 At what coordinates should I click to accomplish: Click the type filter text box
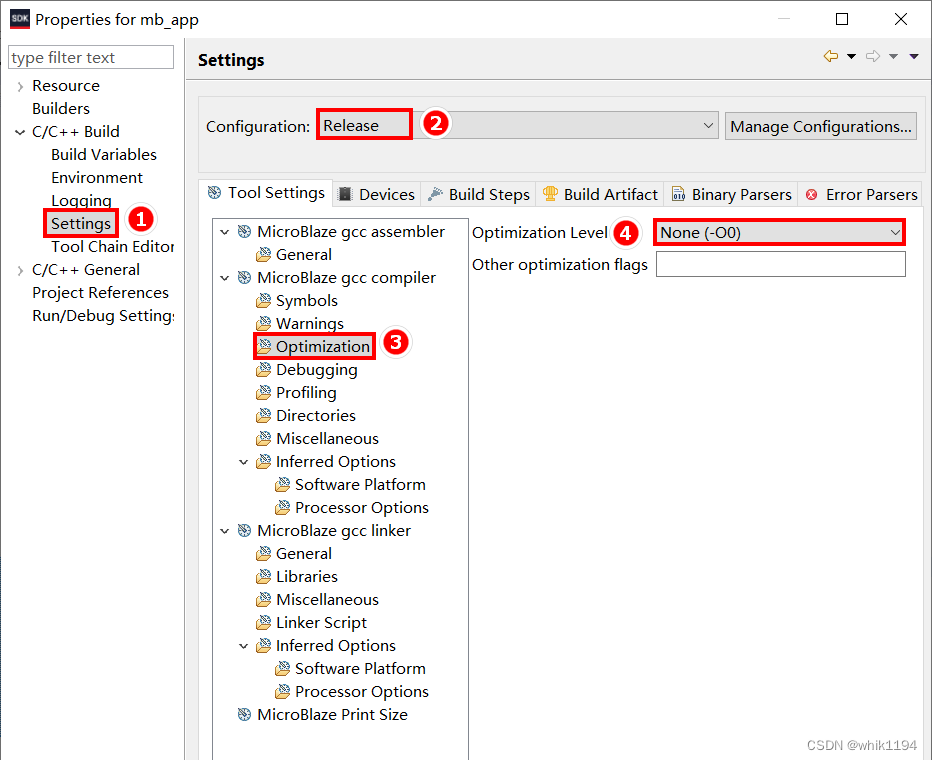tap(91, 57)
